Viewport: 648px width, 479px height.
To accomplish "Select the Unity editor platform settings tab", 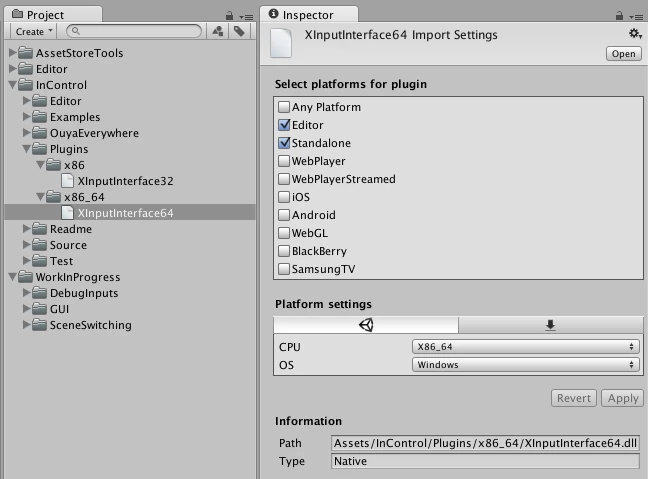I will [x=366, y=325].
